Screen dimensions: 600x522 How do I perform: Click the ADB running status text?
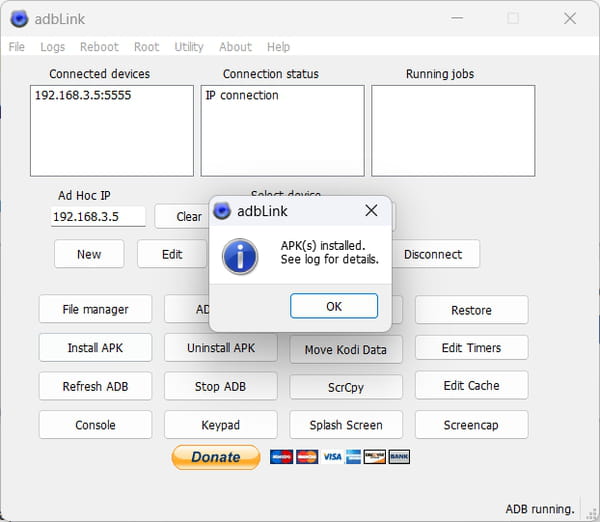coord(540,509)
